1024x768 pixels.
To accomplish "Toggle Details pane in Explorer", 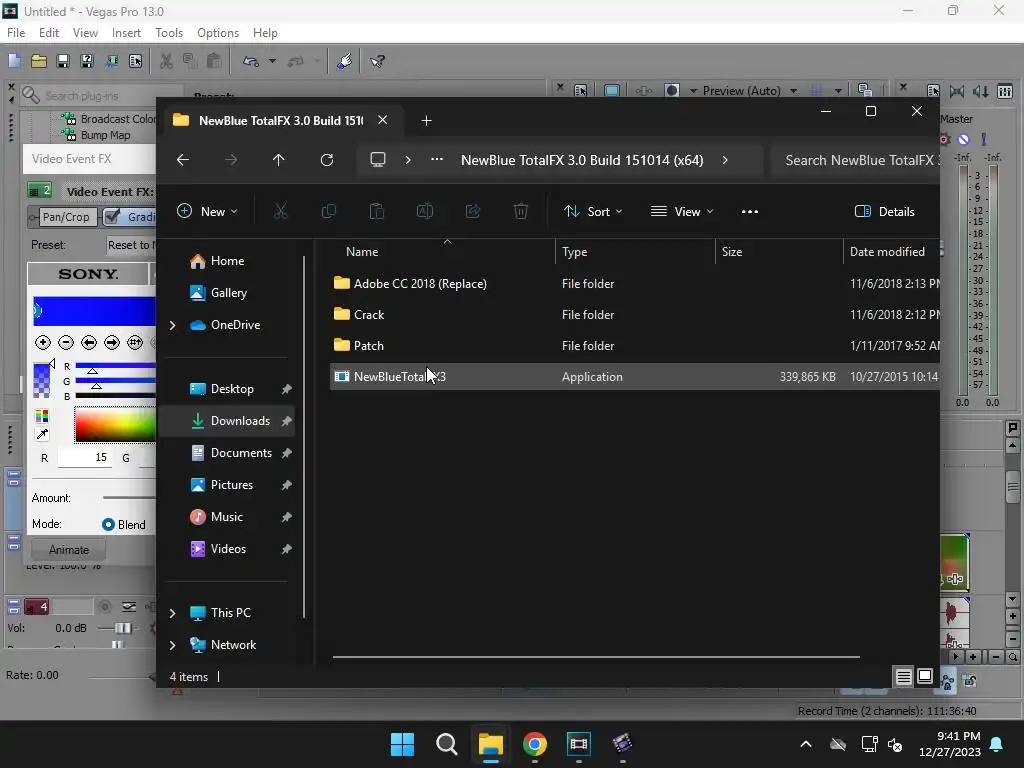I will 885,212.
